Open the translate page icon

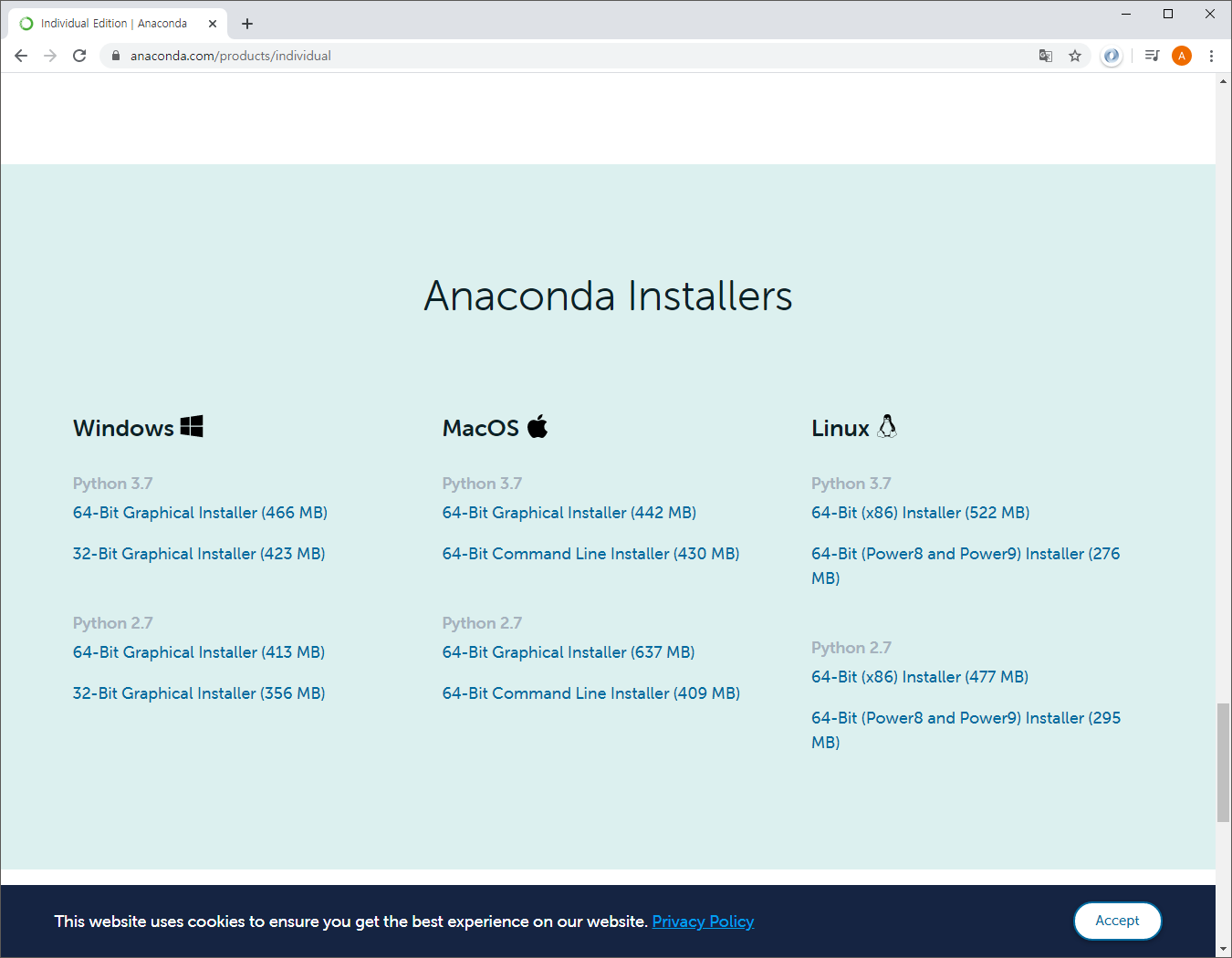[1046, 56]
